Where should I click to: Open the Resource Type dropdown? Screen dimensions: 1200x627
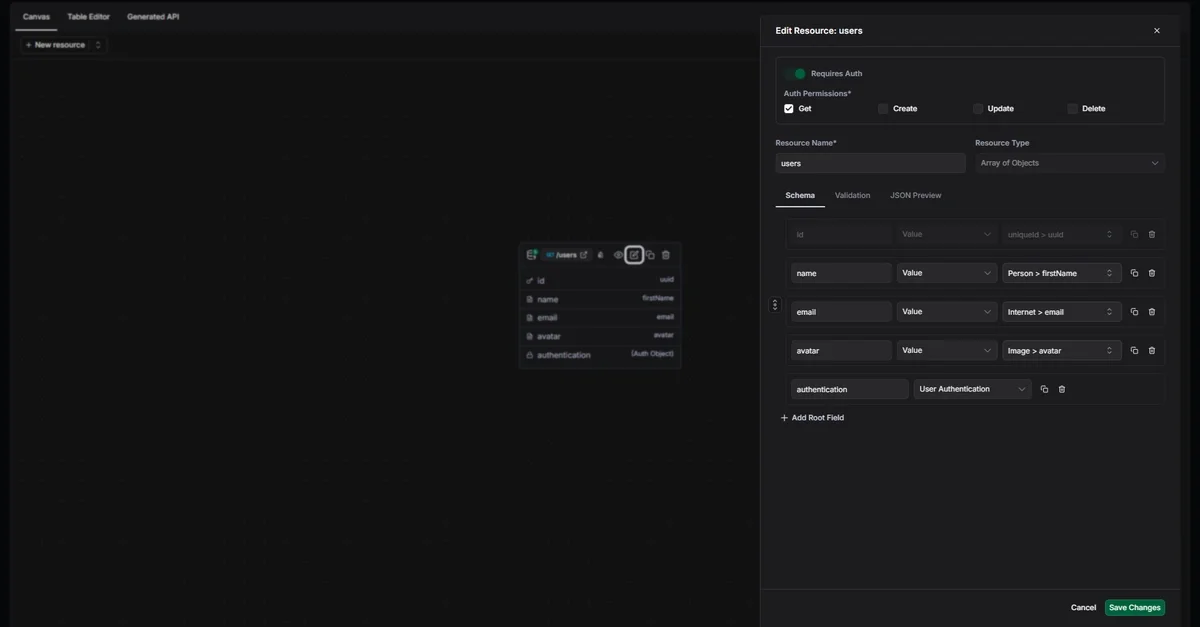[x=1069, y=163]
